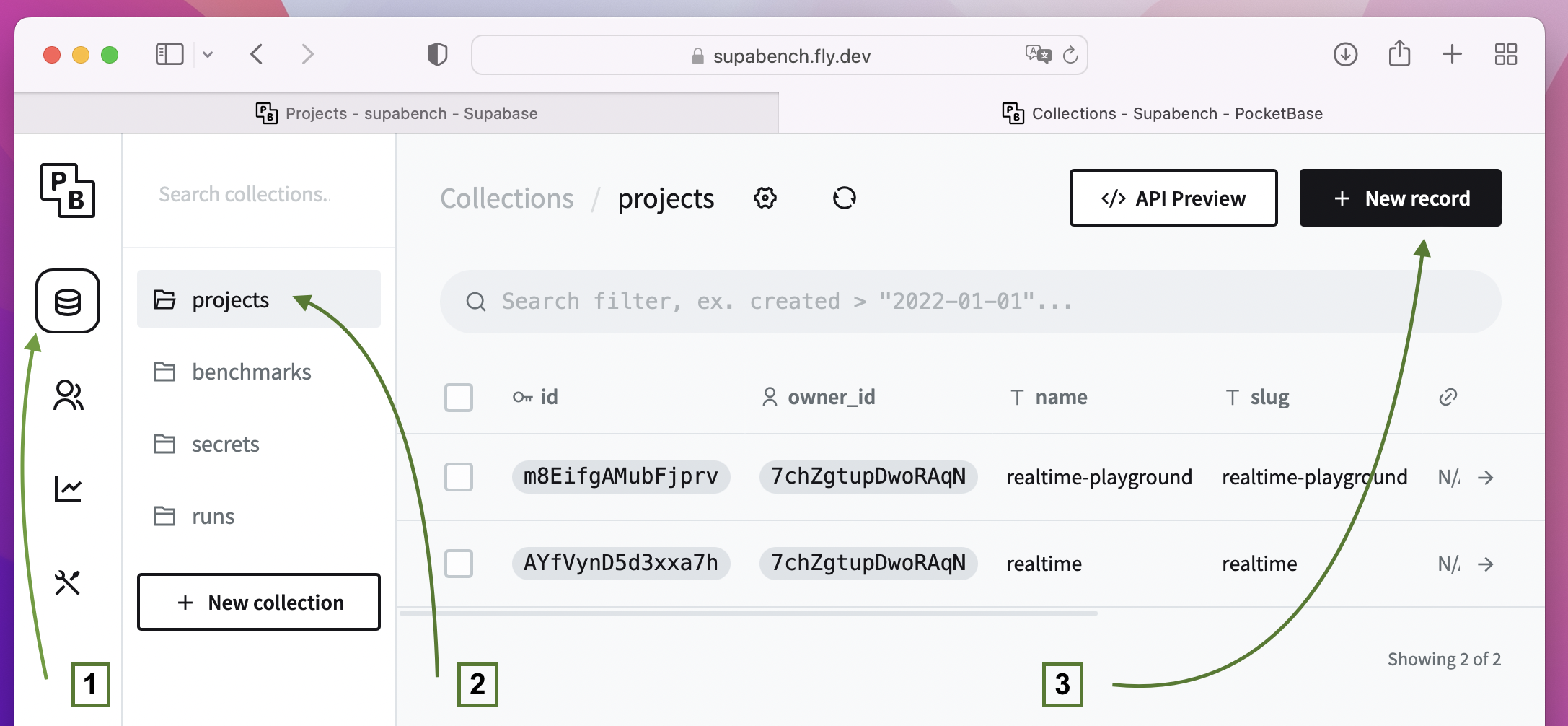Open the Logs chart icon
This screenshot has height=726, width=1568.
click(68, 489)
